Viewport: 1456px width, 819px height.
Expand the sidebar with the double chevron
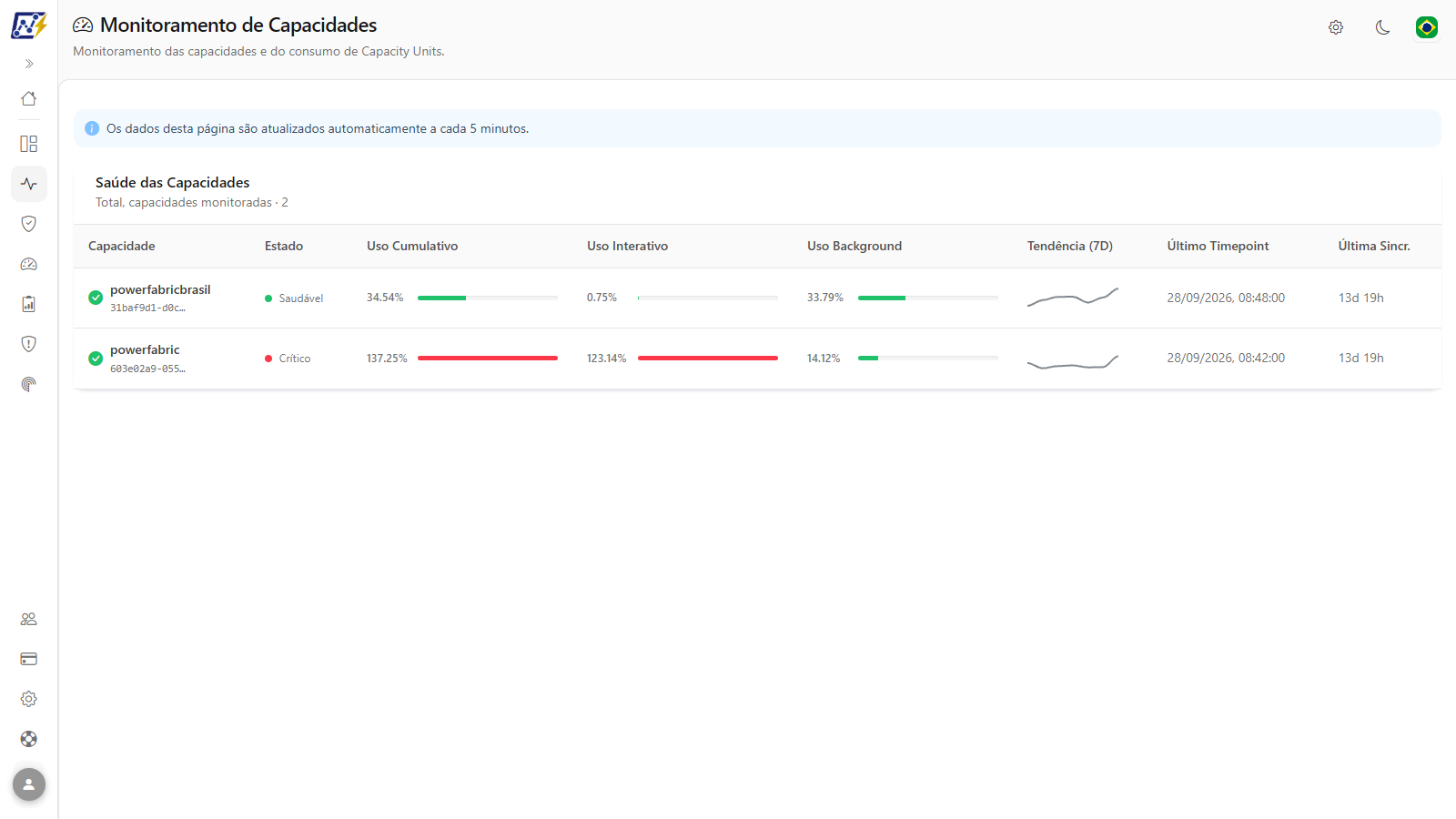(29, 64)
